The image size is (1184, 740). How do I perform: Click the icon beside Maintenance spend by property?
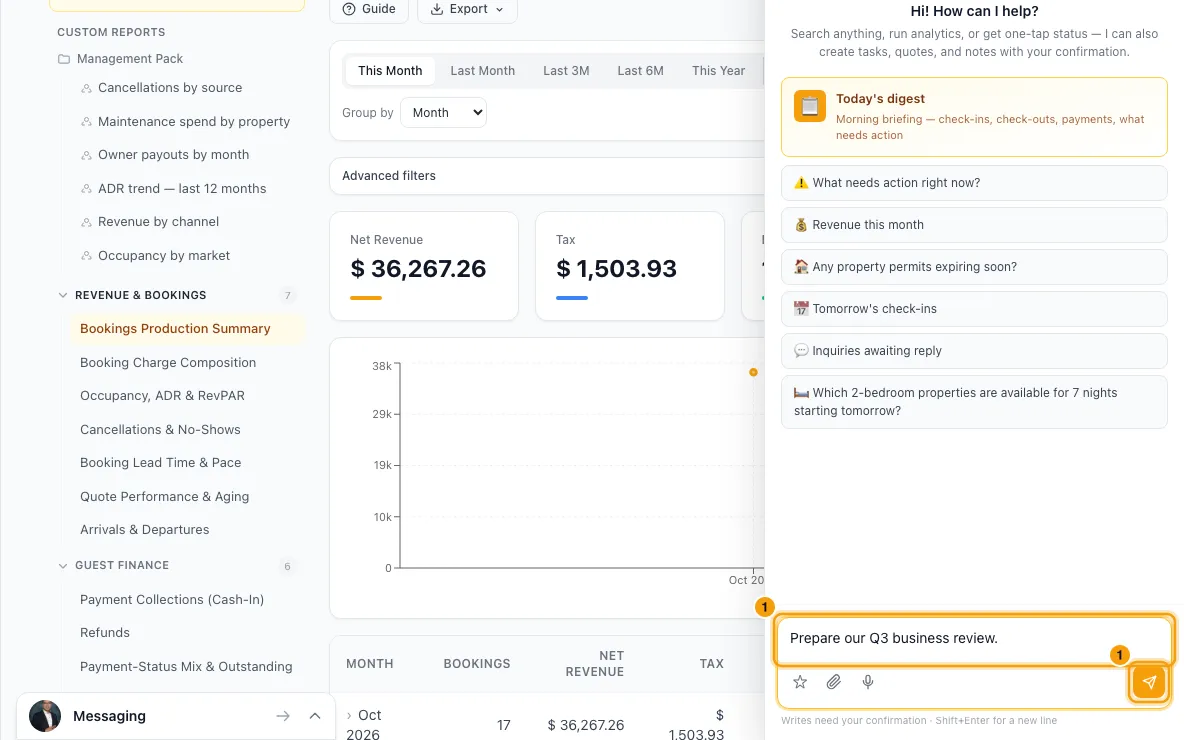pyautogui.click(x=86, y=122)
